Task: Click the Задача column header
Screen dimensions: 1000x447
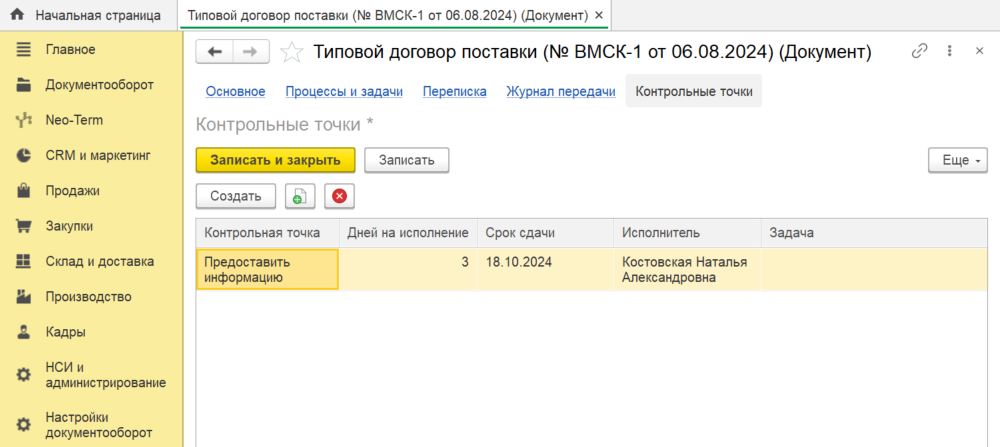Action: (x=874, y=233)
